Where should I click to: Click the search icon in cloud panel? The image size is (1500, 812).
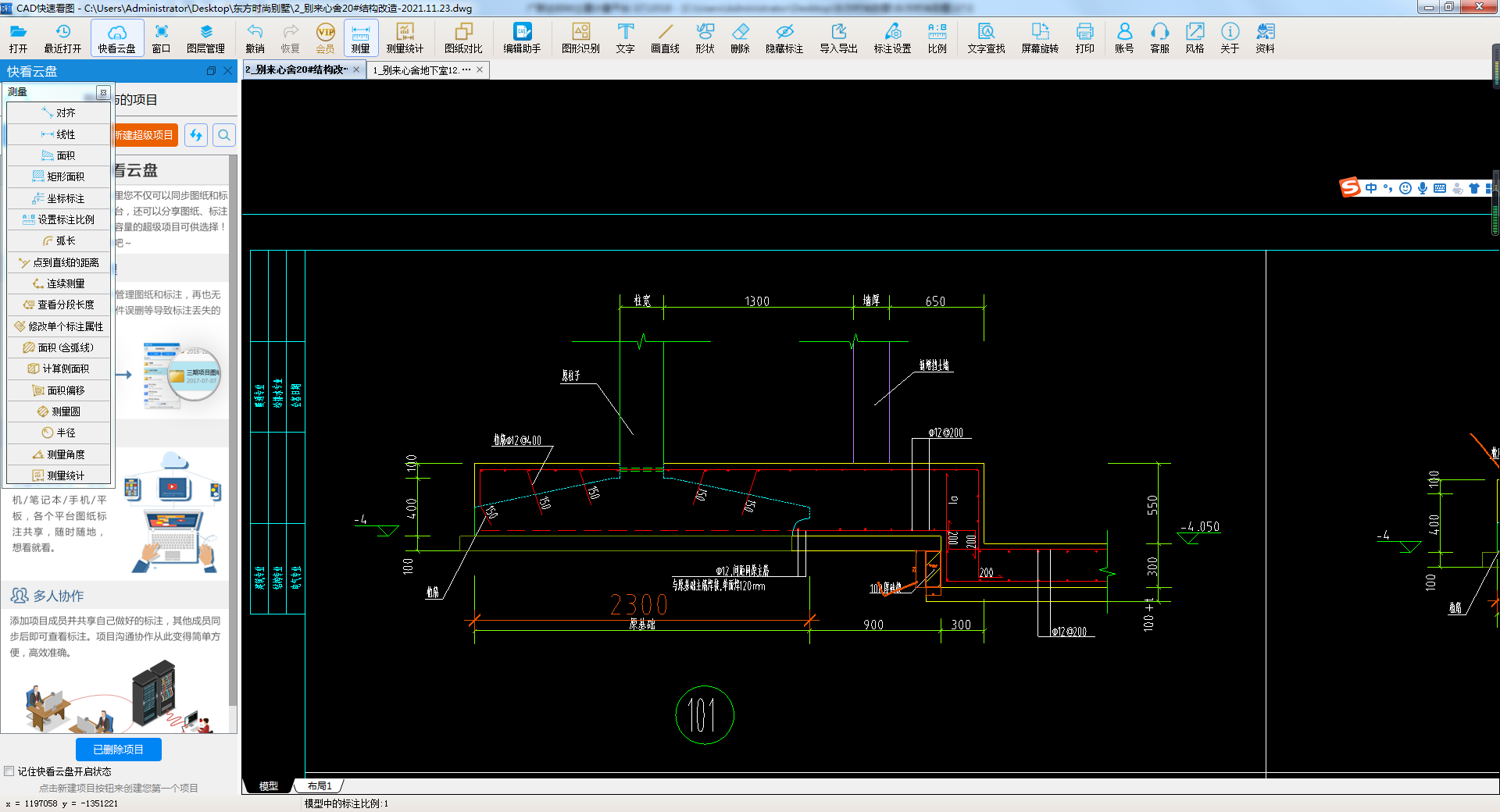(224, 135)
